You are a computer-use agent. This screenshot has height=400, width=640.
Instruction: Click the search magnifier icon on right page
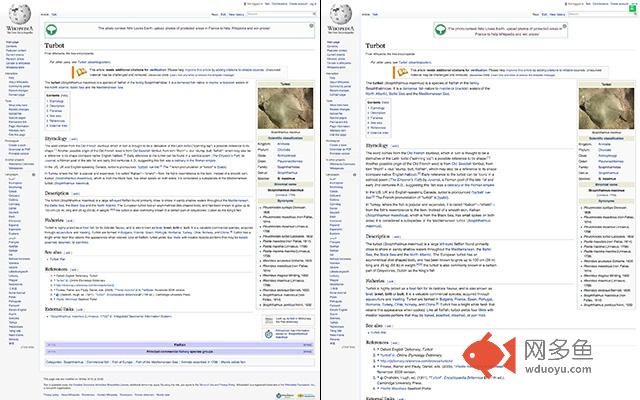click(x=636, y=14)
